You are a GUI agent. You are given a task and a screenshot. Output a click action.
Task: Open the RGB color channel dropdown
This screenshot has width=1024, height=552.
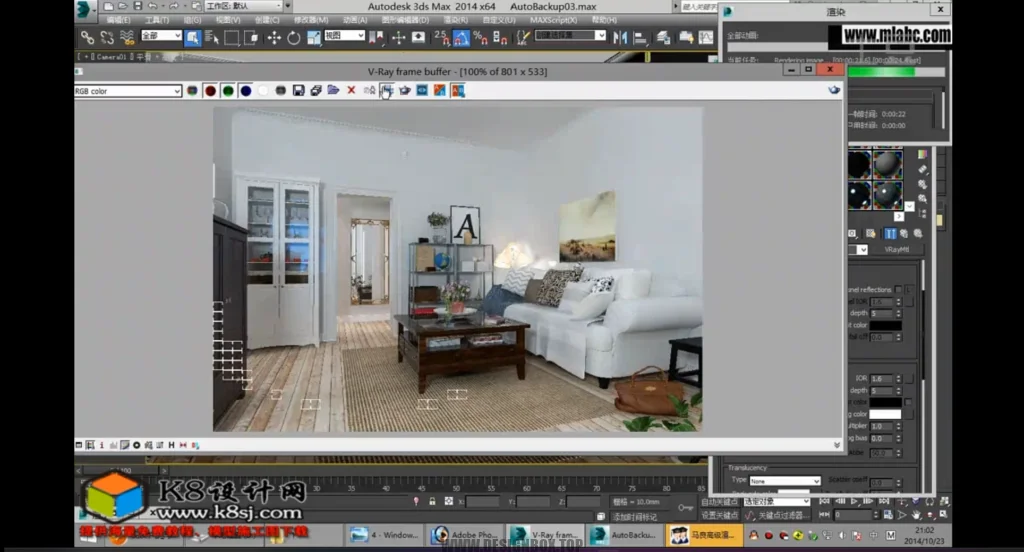pyautogui.click(x=128, y=91)
